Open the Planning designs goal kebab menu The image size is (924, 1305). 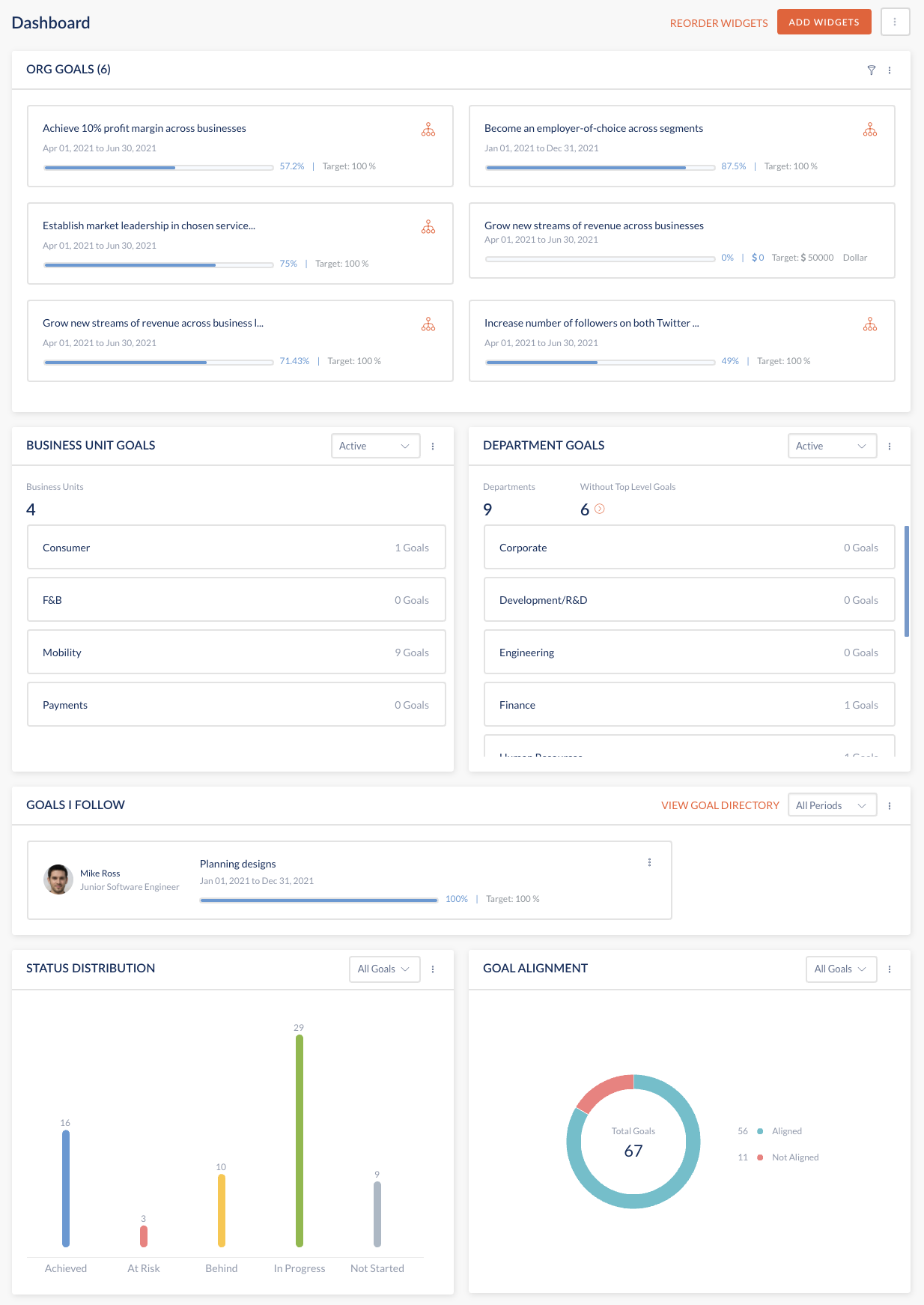[x=649, y=863]
